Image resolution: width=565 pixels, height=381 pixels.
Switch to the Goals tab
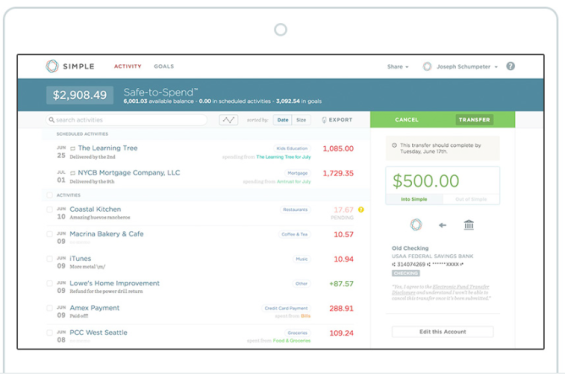pyautogui.click(x=164, y=66)
